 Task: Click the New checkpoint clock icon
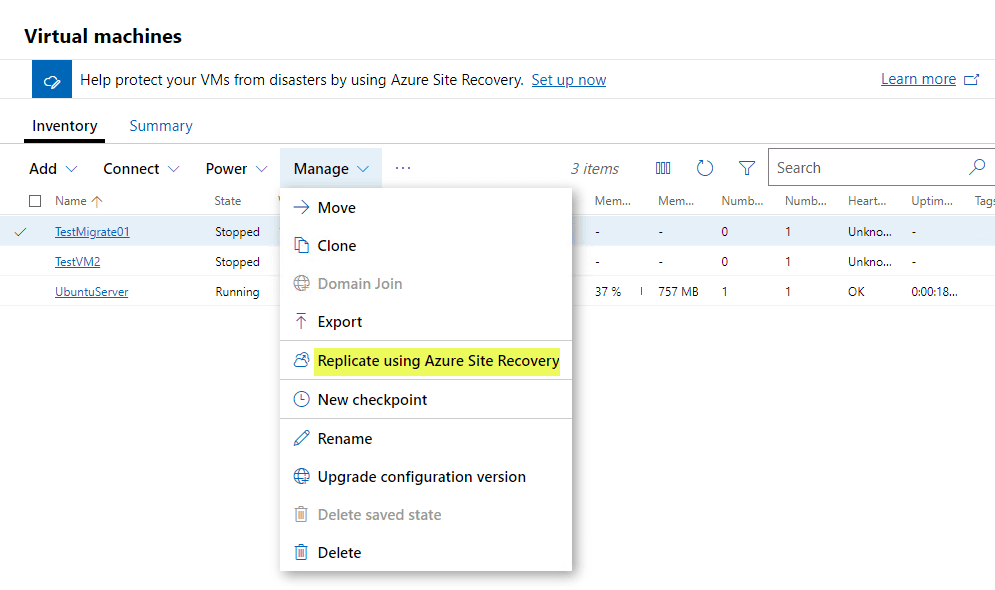tap(301, 400)
